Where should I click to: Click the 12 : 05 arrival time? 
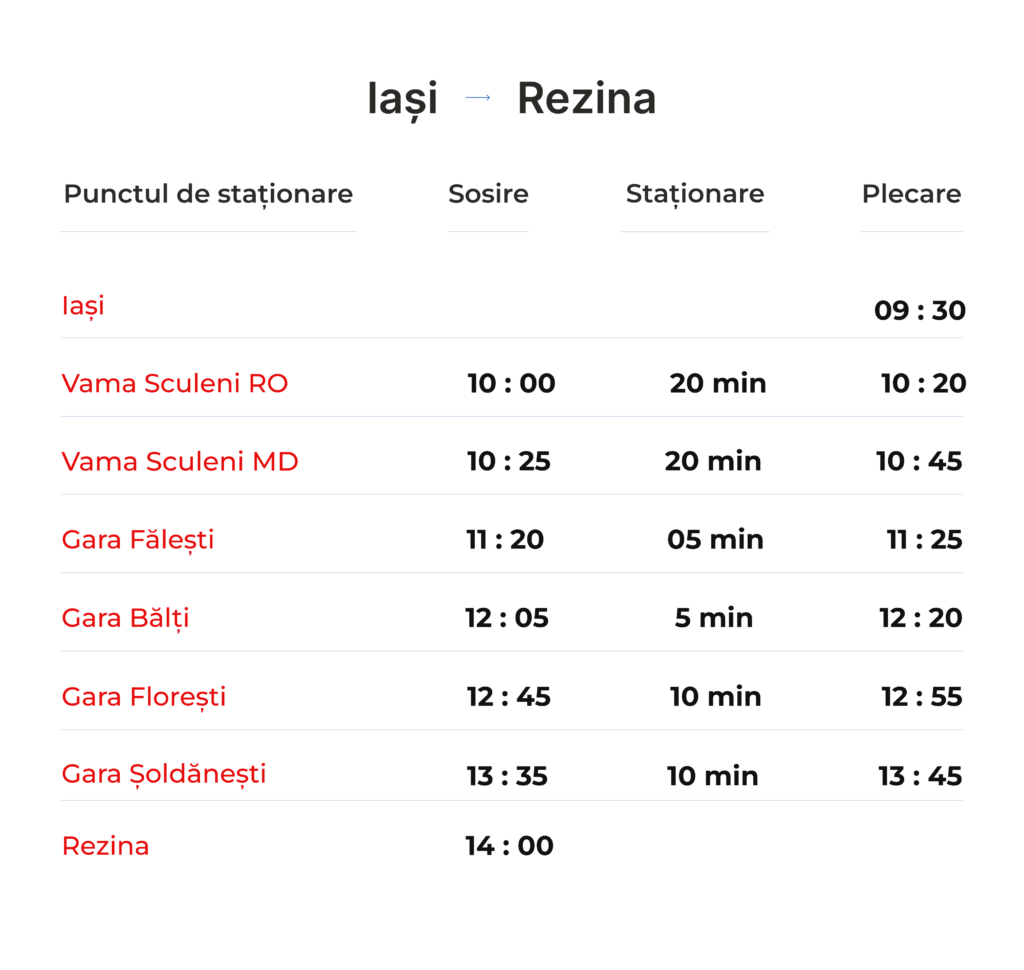point(507,618)
